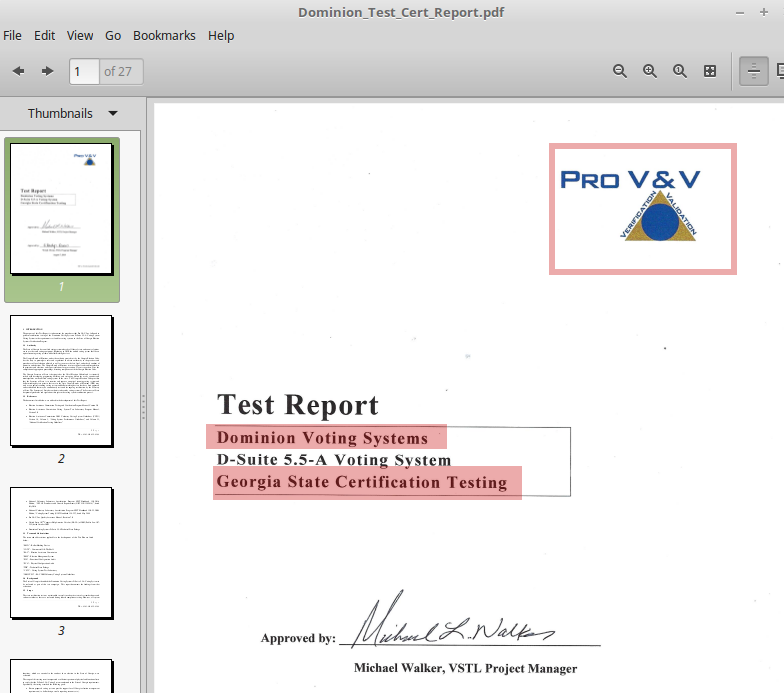This screenshot has height=693, width=784.
Task: Select page 1 thumbnail
Action: point(62,209)
